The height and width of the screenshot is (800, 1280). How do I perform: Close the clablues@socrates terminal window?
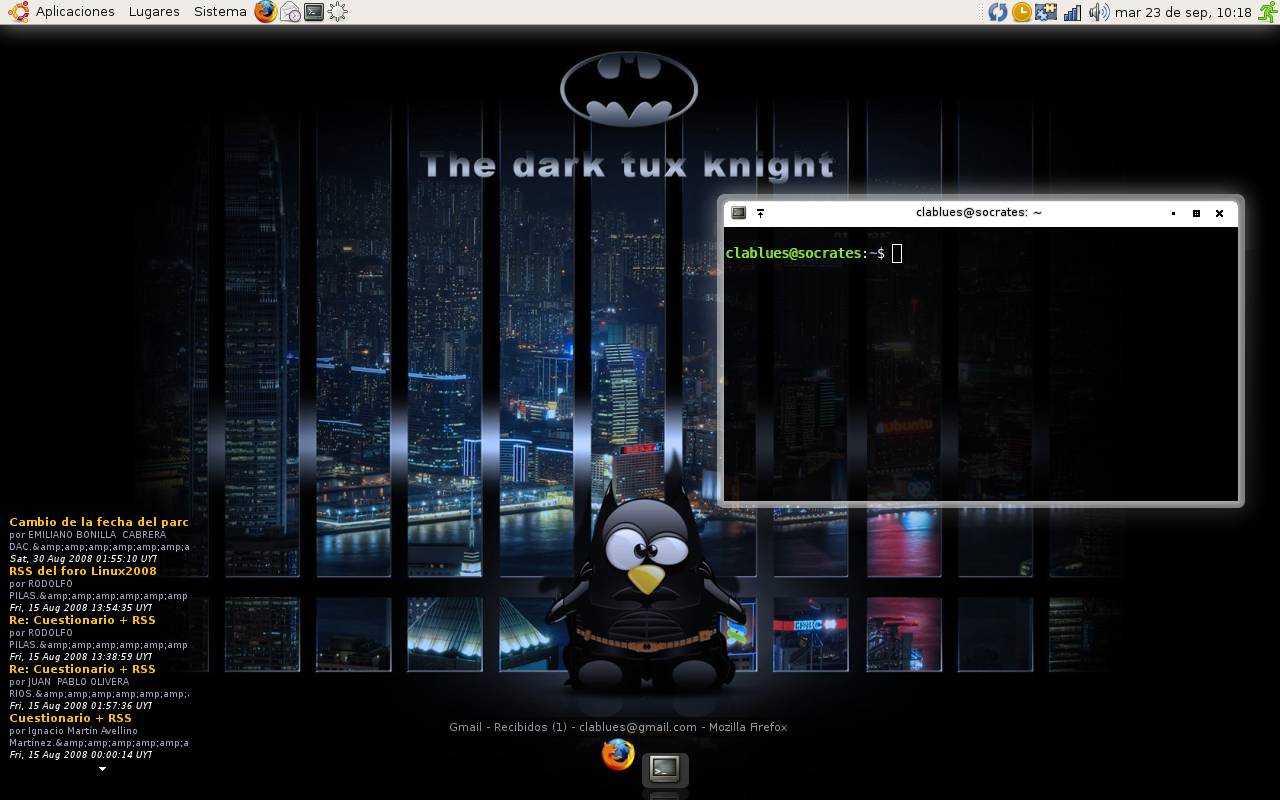pyautogui.click(x=1219, y=213)
